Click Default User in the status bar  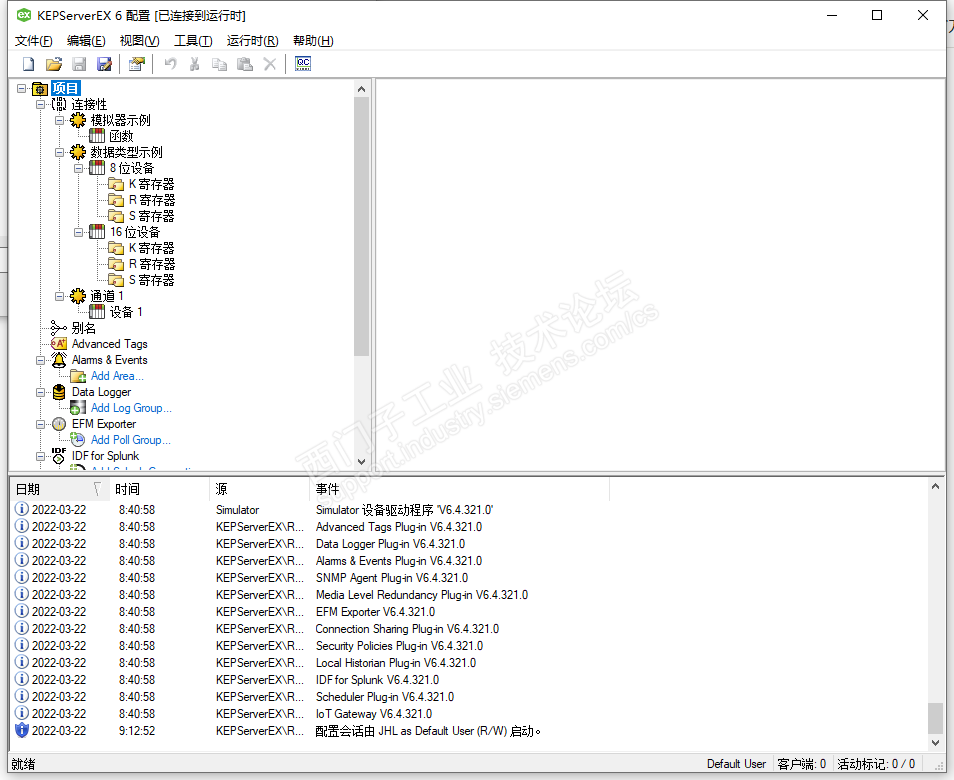(736, 764)
